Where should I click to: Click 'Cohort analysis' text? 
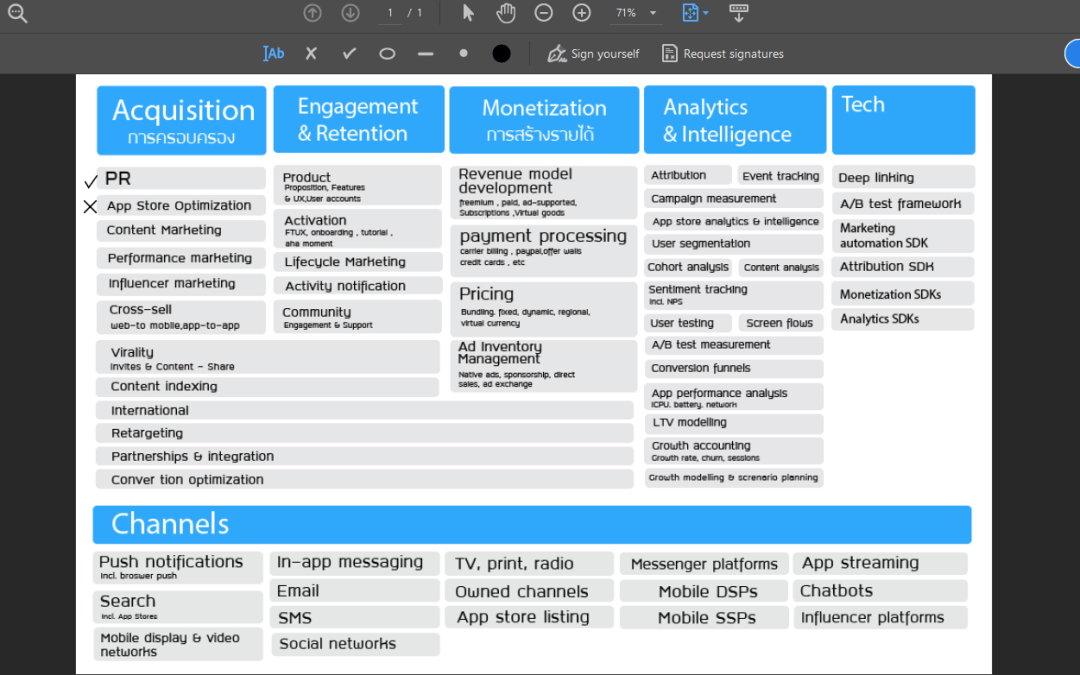click(x=688, y=267)
